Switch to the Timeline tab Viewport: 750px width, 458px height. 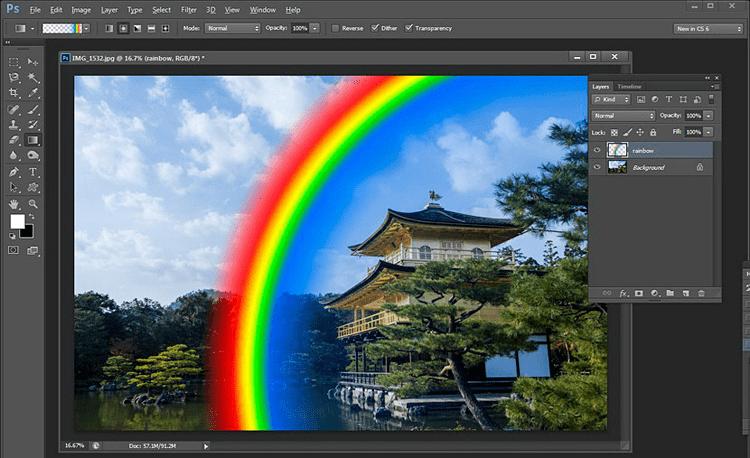629,87
